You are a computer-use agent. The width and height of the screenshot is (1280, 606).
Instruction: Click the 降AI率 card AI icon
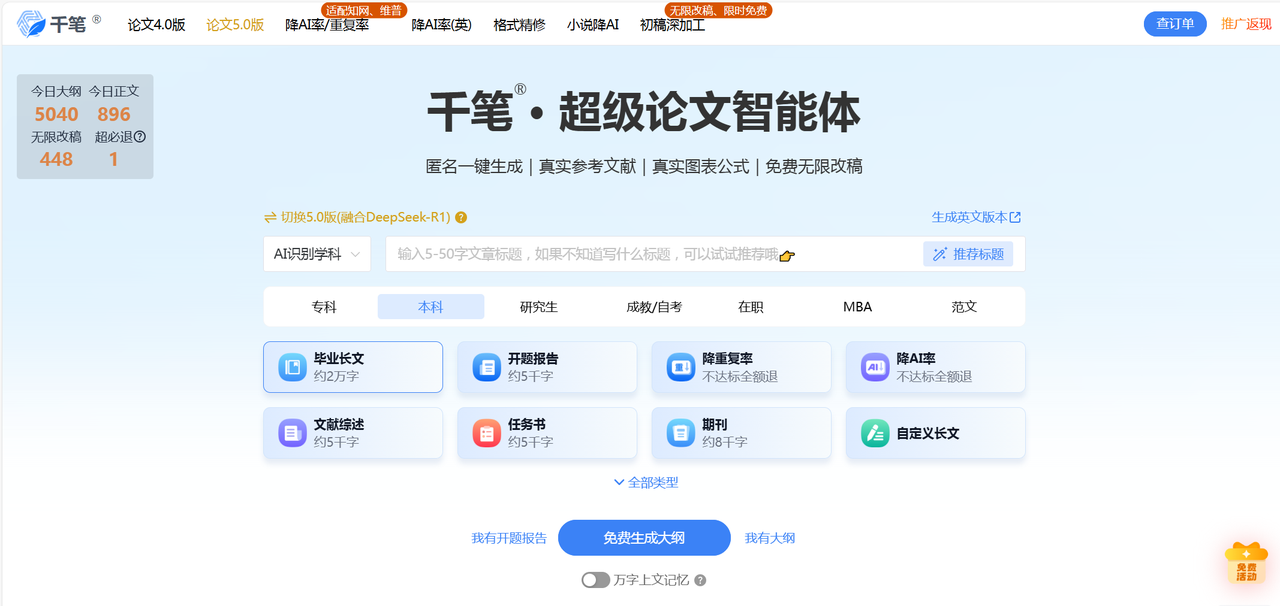pyautogui.click(x=875, y=367)
